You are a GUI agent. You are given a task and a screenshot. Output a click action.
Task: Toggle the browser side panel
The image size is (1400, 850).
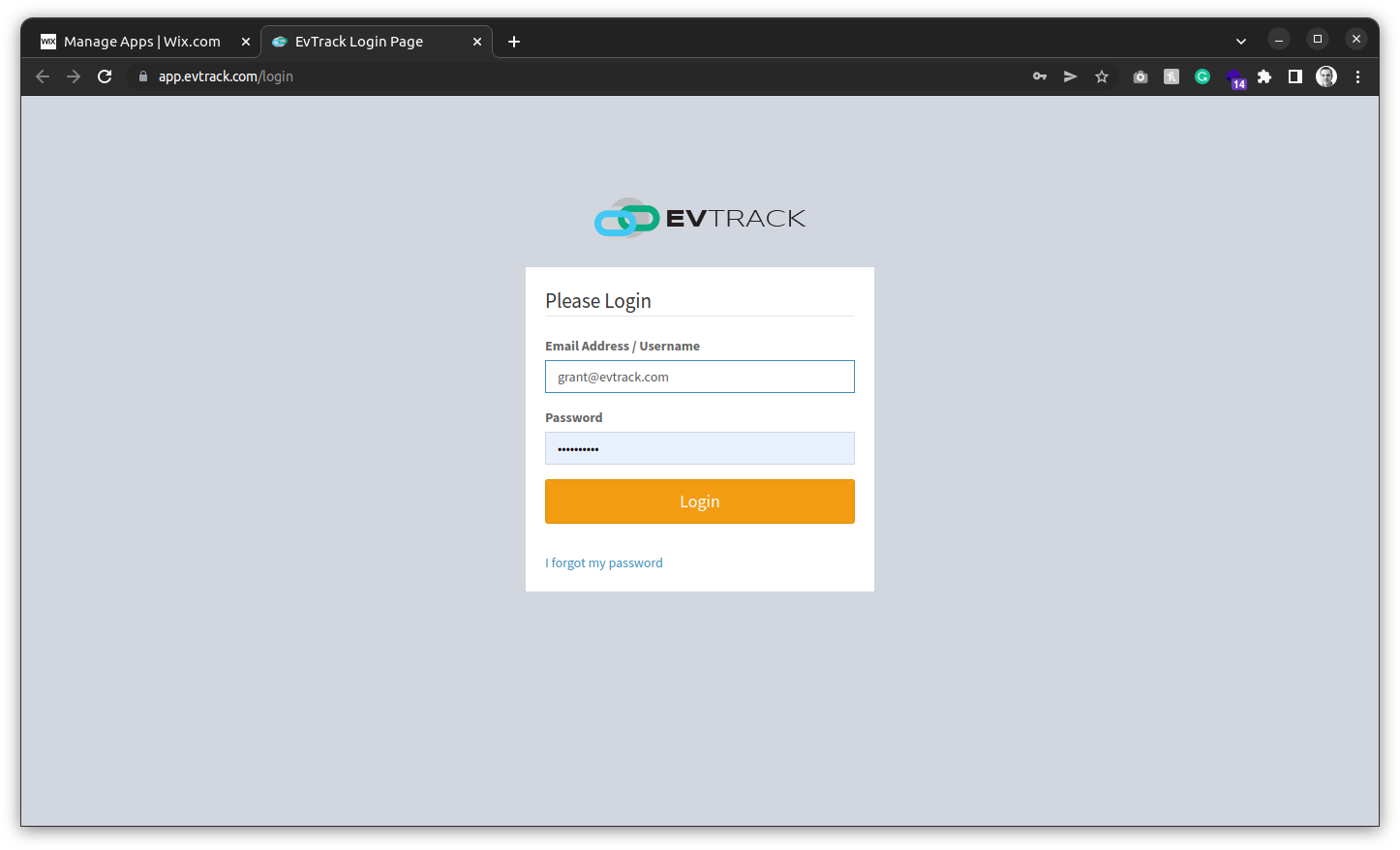click(x=1295, y=76)
